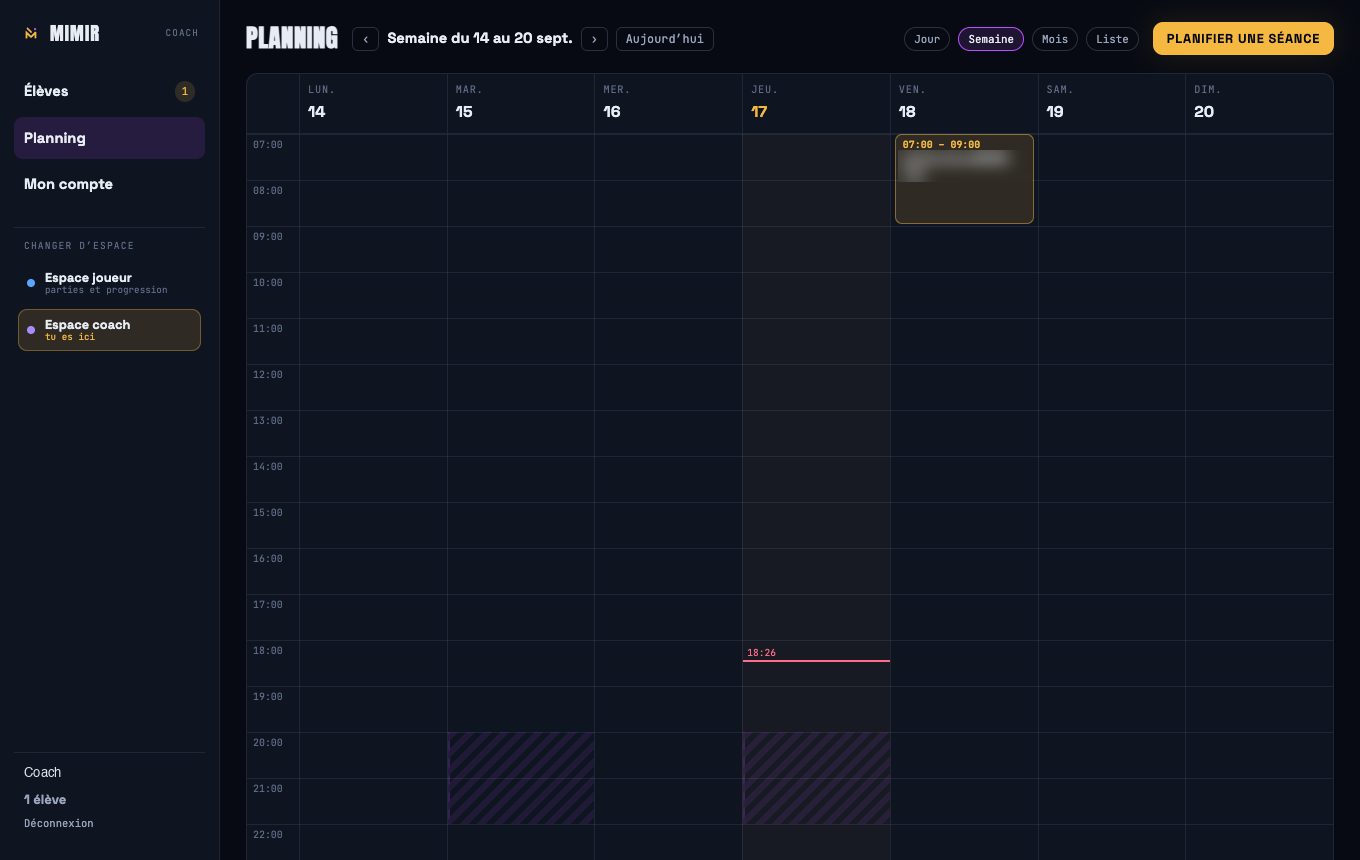
Task: Click the Mer. 16 day header
Action: (x=668, y=103)
